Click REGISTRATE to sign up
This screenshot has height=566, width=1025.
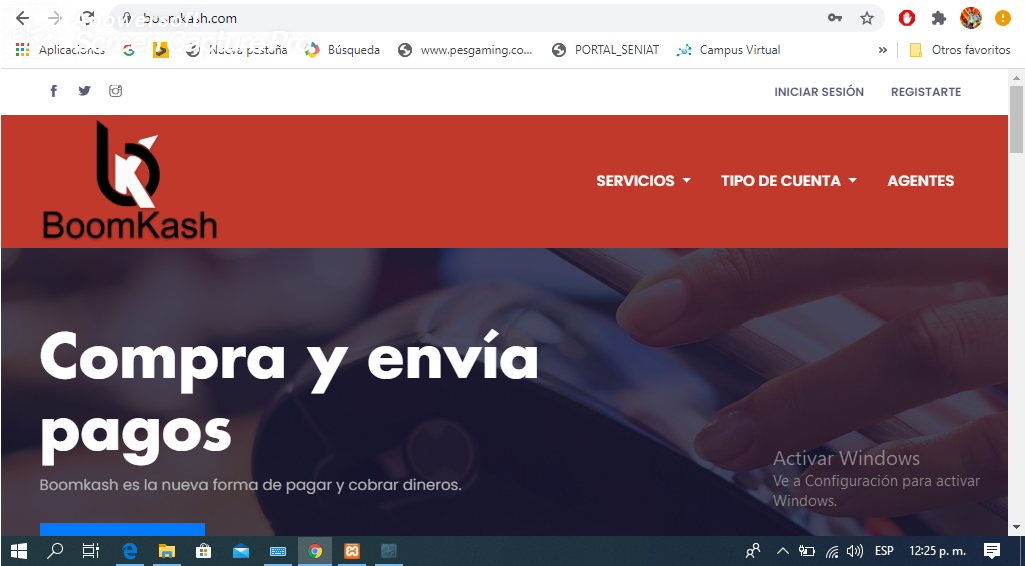click(x=926, y=92)
